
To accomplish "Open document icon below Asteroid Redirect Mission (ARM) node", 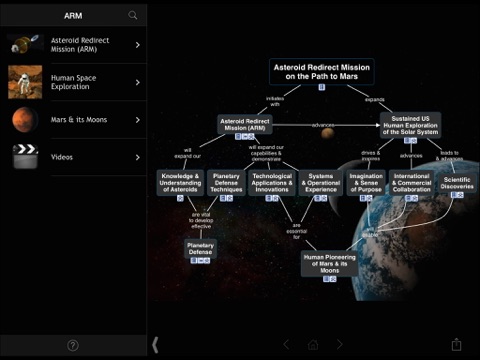I will pyautogui.click(x=238, y=136).
